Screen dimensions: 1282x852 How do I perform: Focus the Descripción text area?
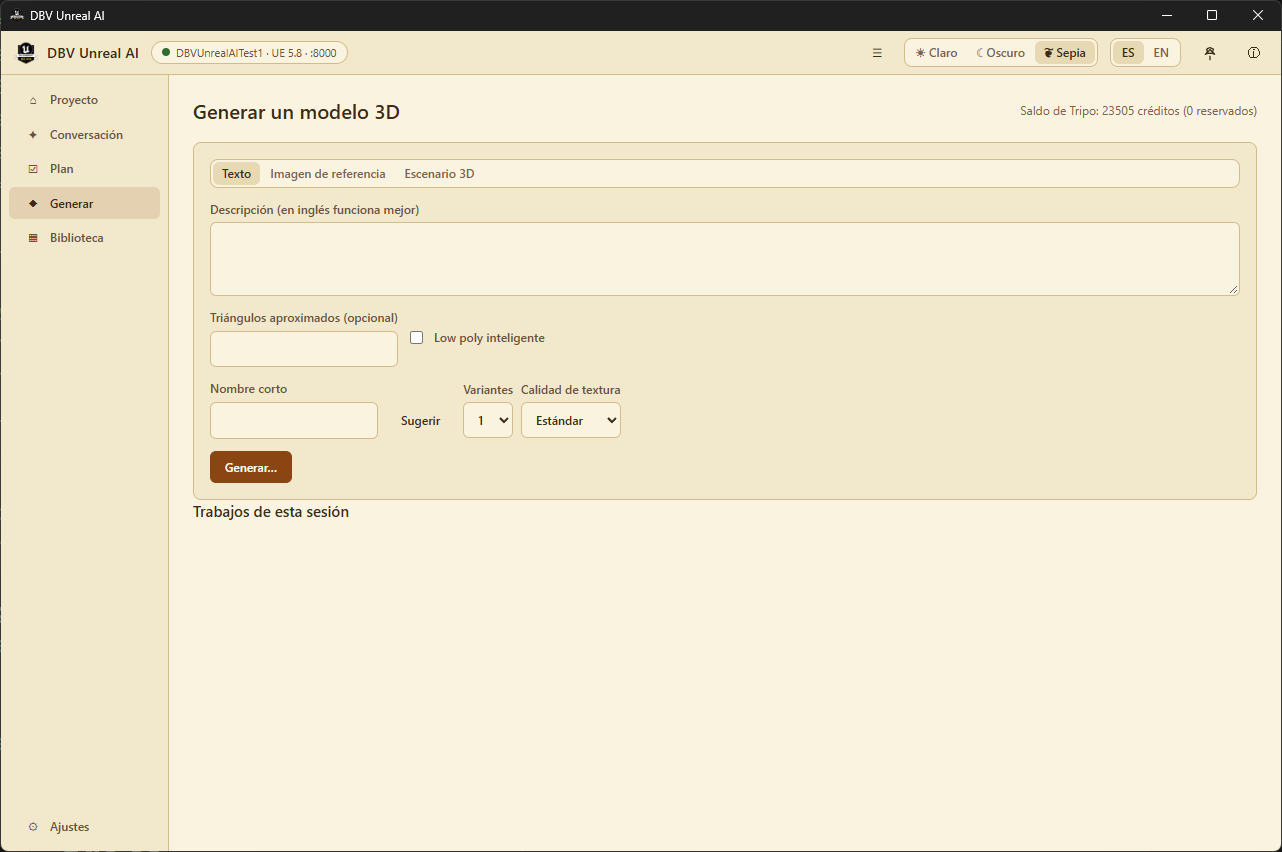pos(724,259)
